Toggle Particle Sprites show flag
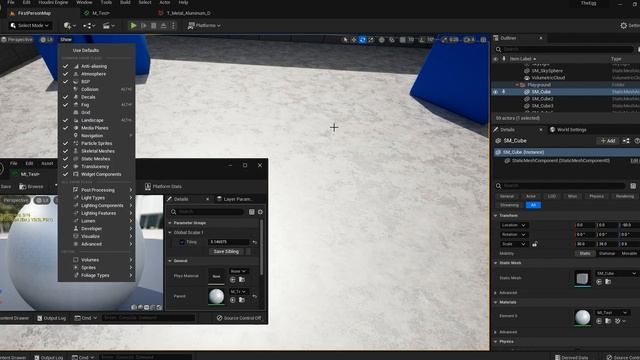This screenshot has height=360, width=640. coord(96,143)
